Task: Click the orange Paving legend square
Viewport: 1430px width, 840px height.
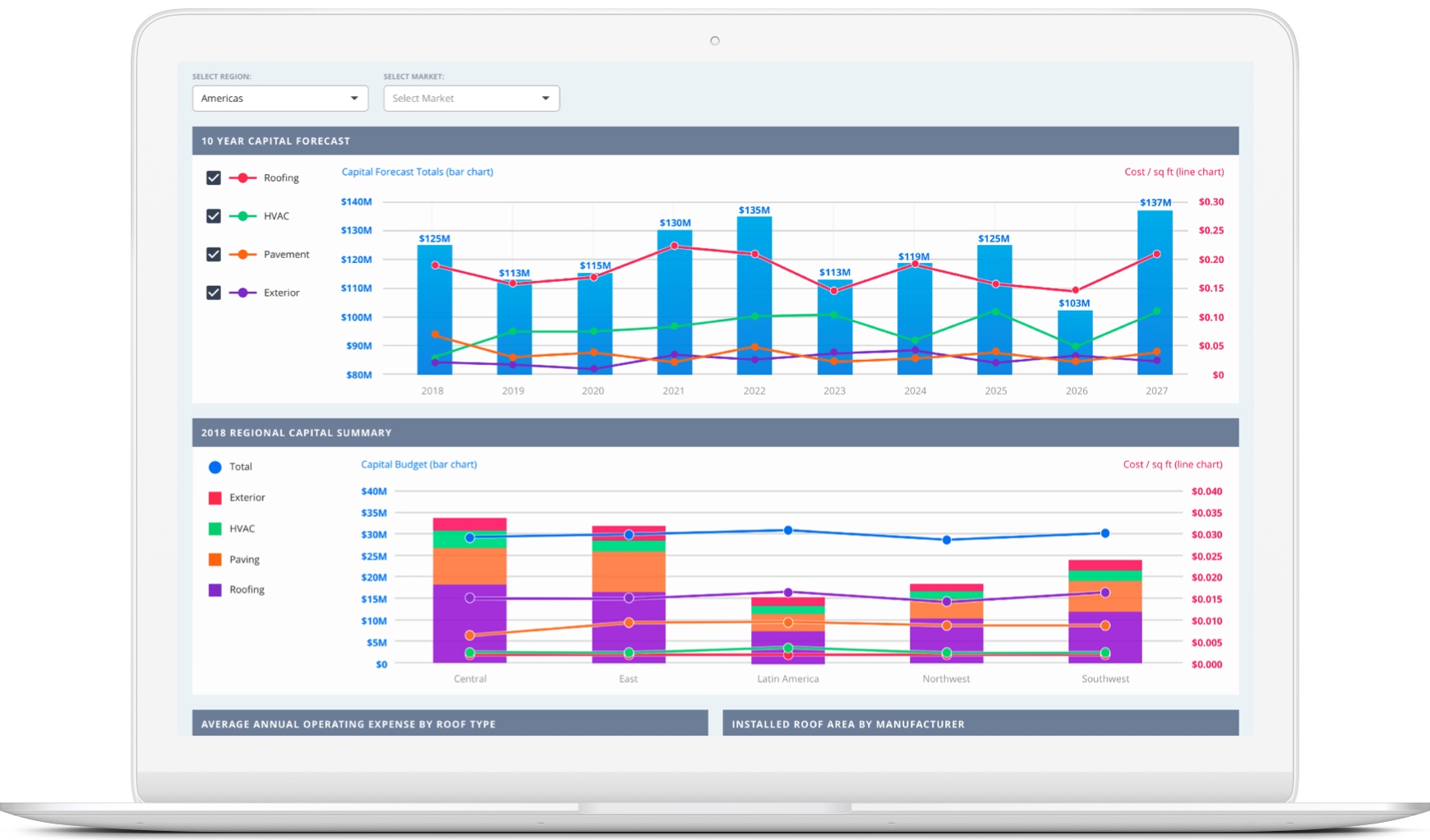Action: coord(215,560)
